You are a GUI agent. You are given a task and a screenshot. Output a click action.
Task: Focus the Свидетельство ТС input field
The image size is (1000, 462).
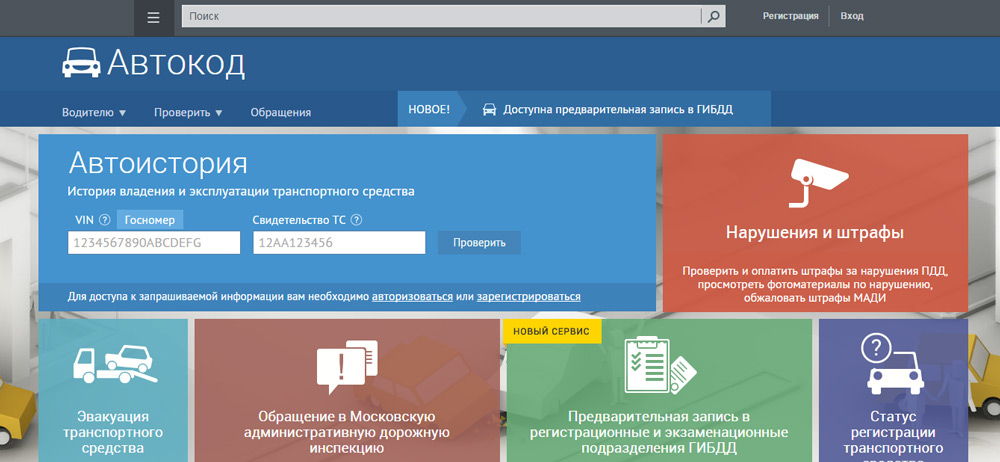pyautogui.click(x=339, y=242)
